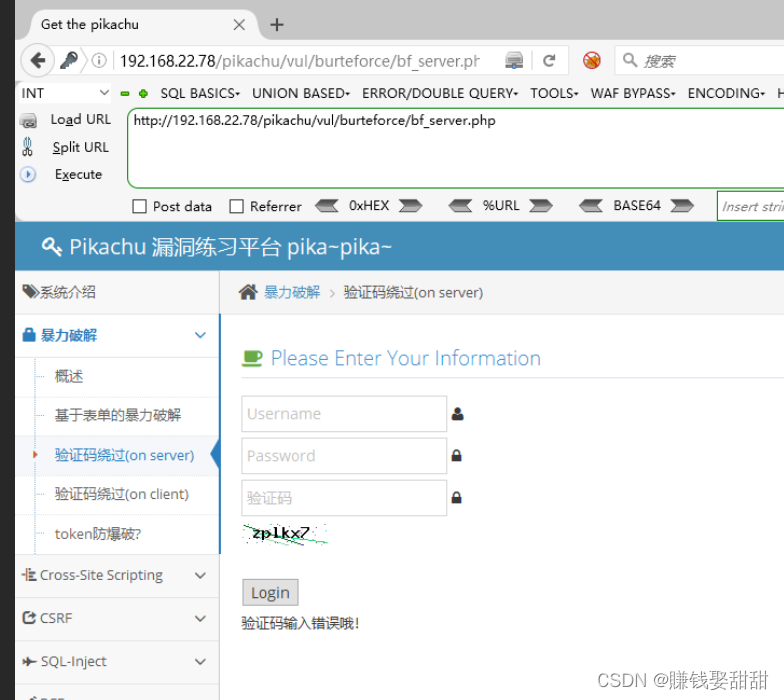Image resolution: width=784 pixels, height=700 pixels.
Task: Click the user icon beside Username
Action: tap(458, 414)
